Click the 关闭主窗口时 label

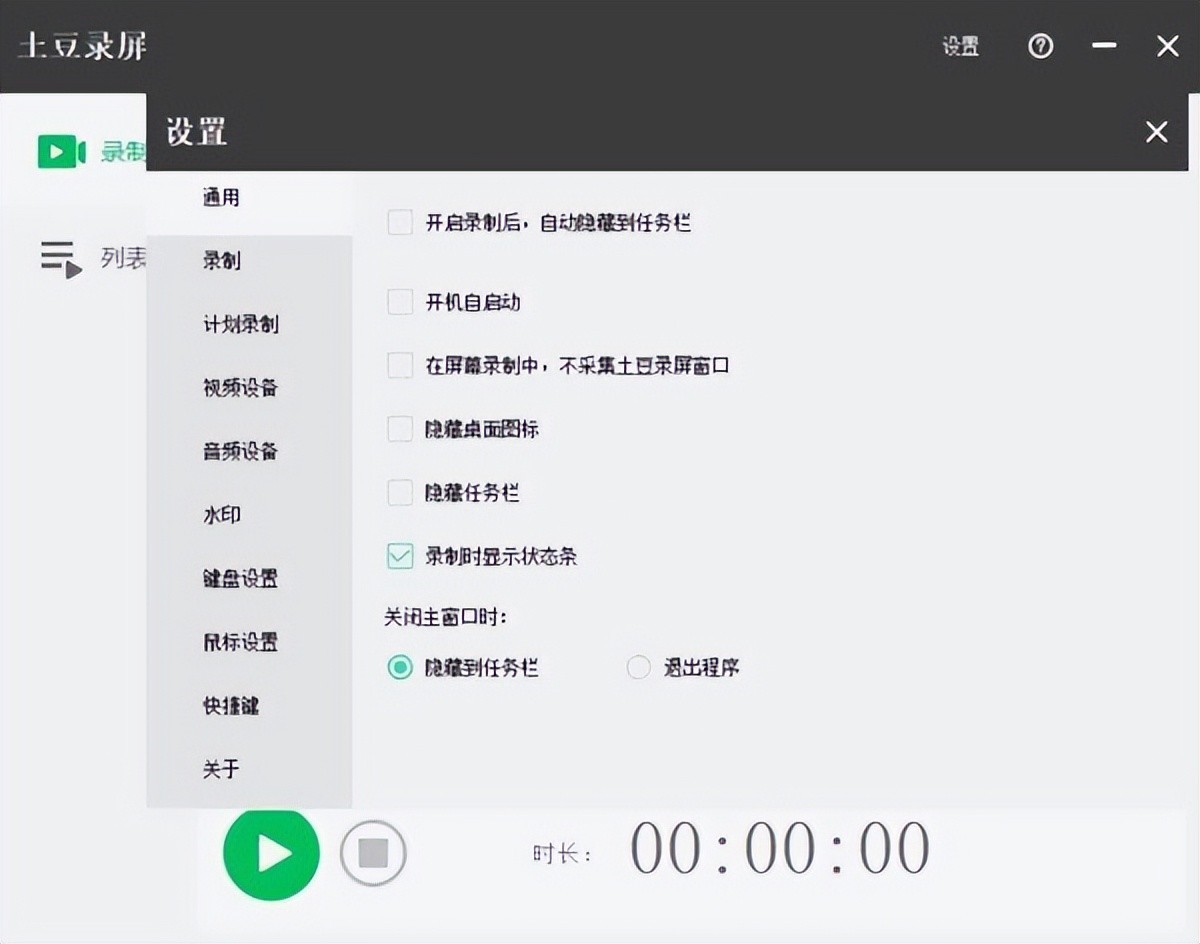(445, 617)
